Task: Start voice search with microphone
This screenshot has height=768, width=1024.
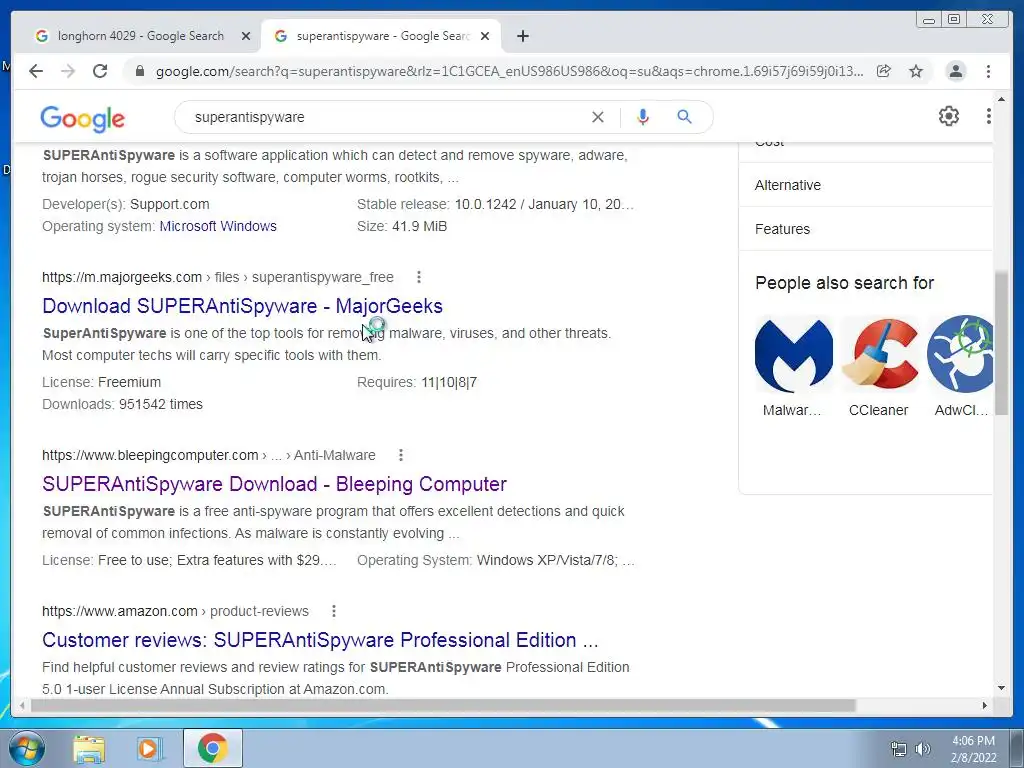Action: coord(643,117)
